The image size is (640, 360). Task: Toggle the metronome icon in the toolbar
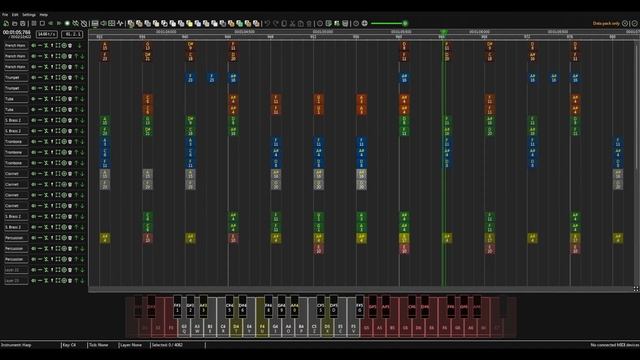tap(84, 24)
